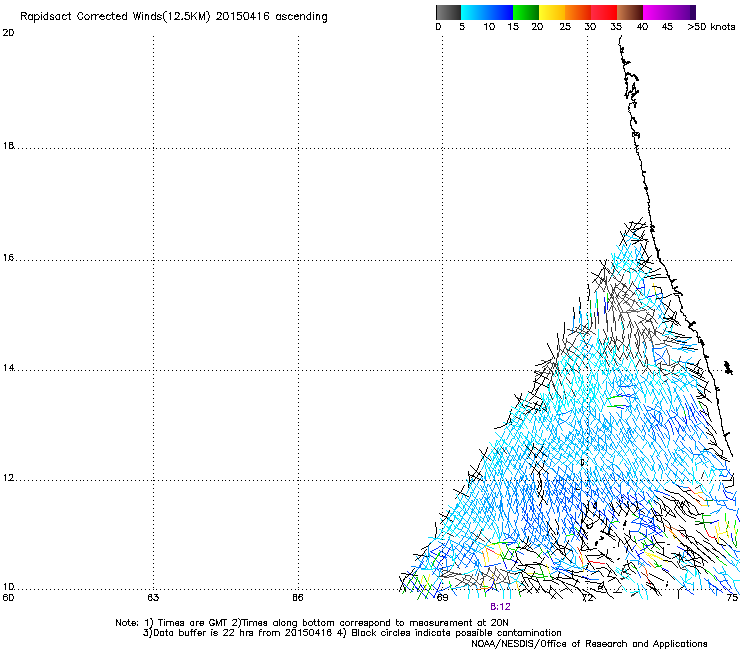740x650 pixels.
Task: Click the purple '8:12' pass time label
Action: point(500,607)
